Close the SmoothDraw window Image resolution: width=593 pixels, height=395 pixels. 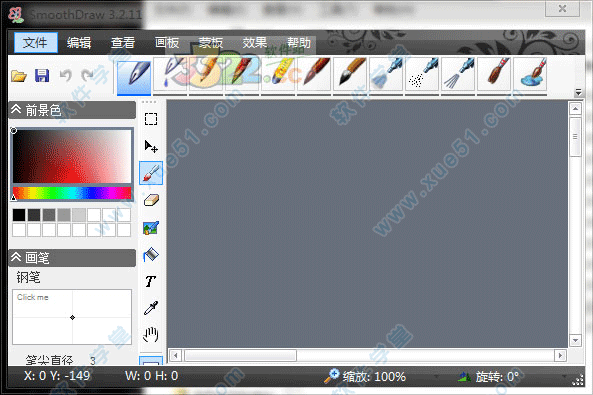click(562, 8)
